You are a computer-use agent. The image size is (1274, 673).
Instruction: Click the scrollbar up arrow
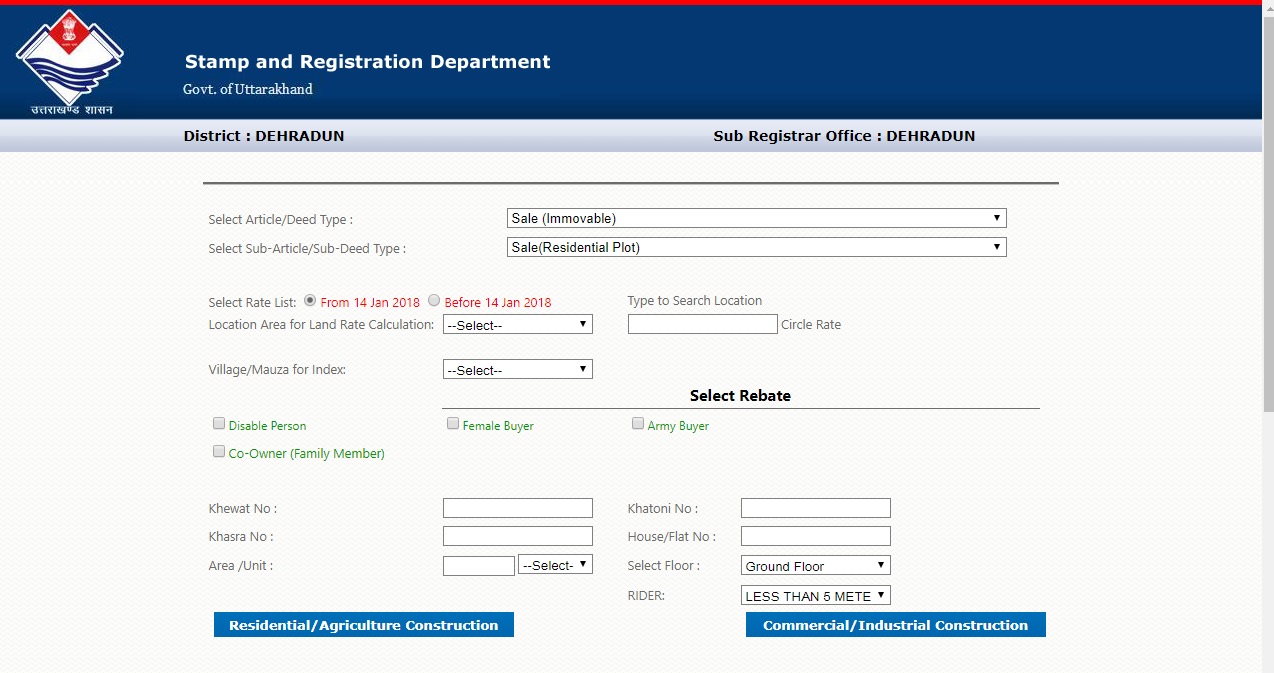pyautogui.click(x=1266, y=7)
